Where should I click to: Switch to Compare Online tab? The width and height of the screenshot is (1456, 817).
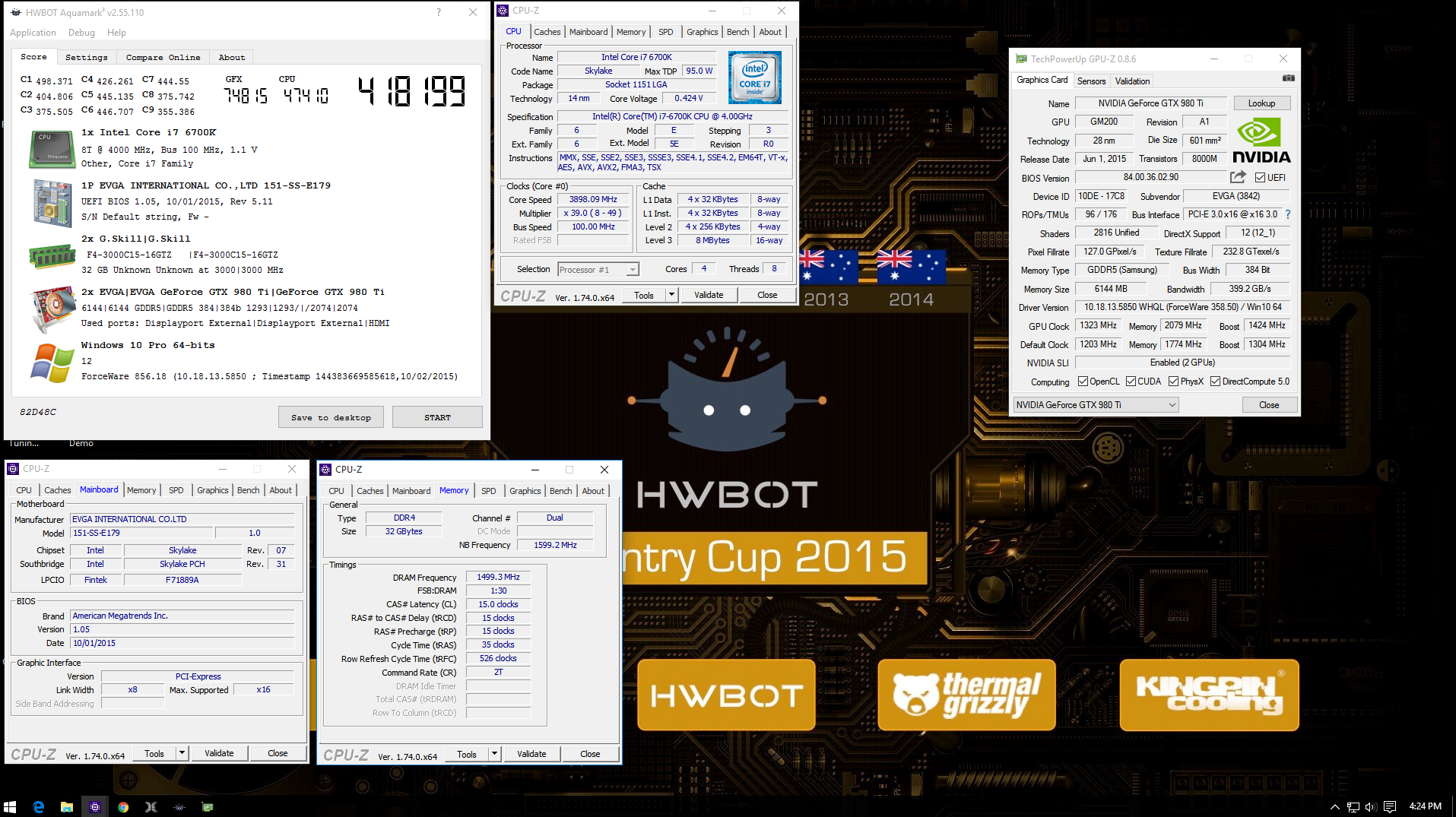(x=163, y=58)
